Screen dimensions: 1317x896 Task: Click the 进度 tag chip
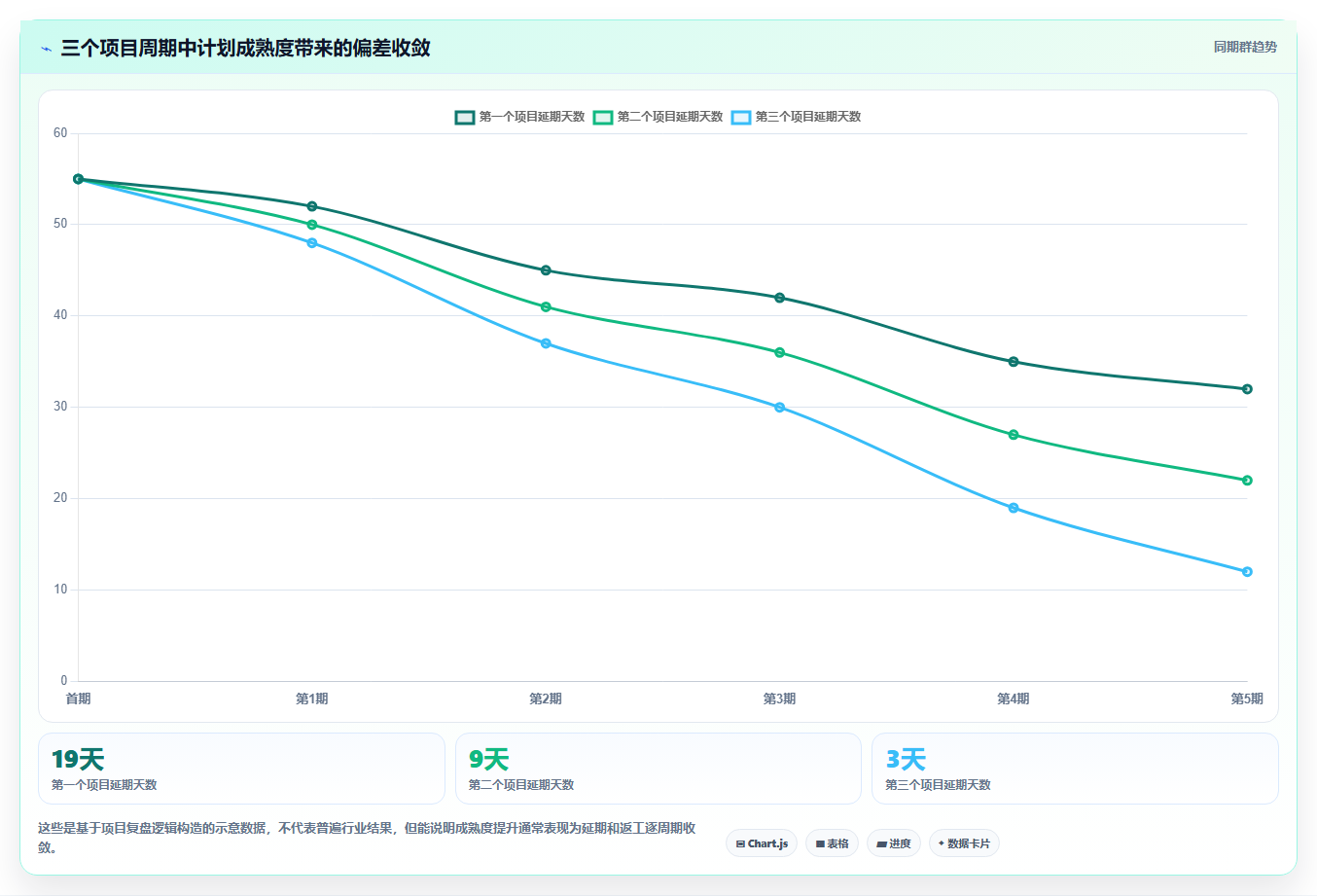coord(894,843)
